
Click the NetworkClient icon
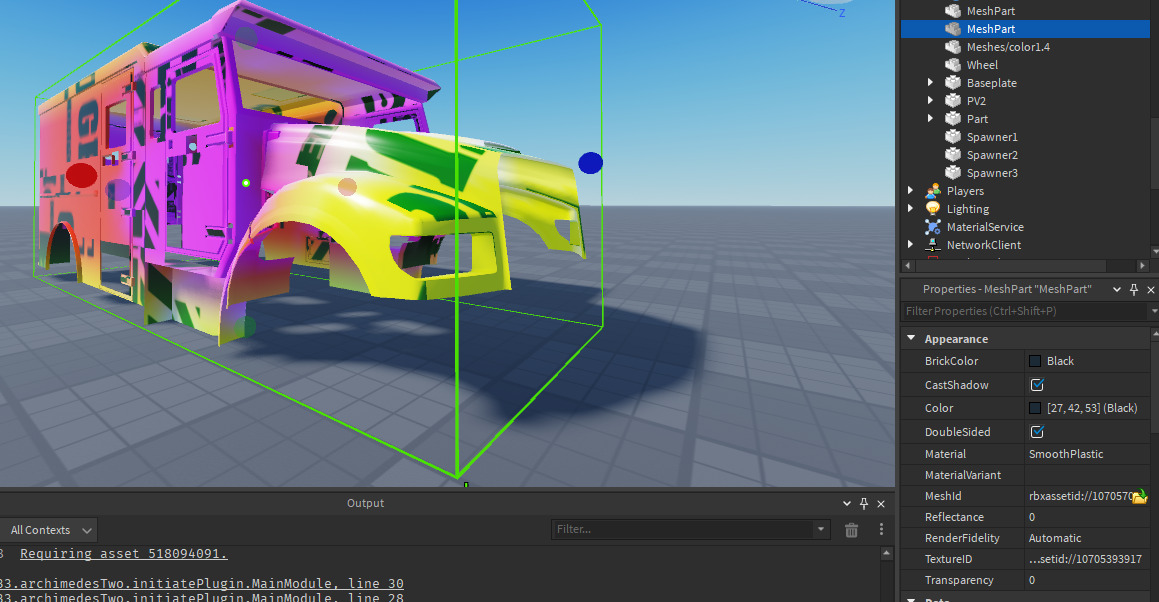pos(933,245)
